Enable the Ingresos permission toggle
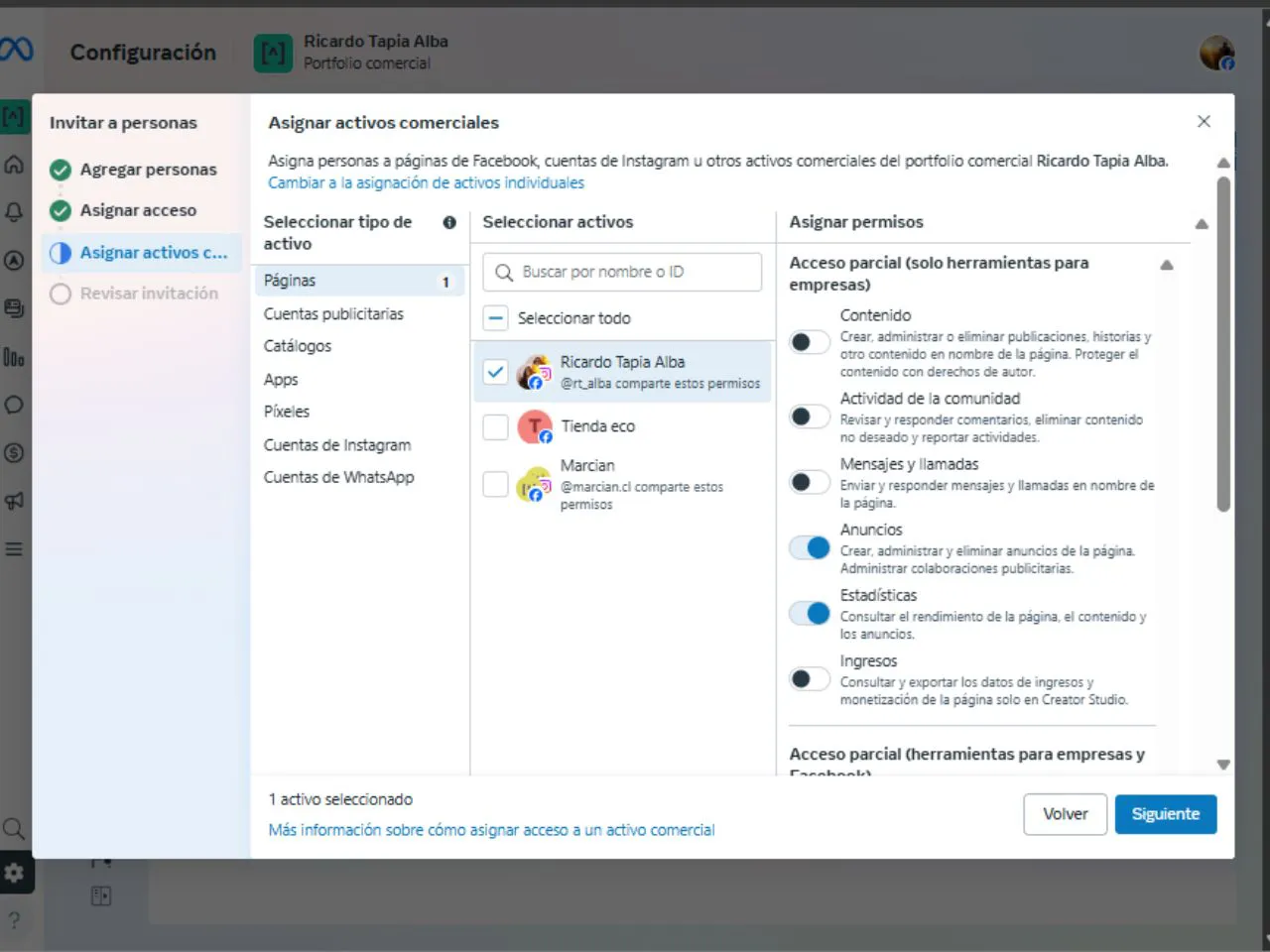This screenshot has width=1270, height=952. [809, 678]
